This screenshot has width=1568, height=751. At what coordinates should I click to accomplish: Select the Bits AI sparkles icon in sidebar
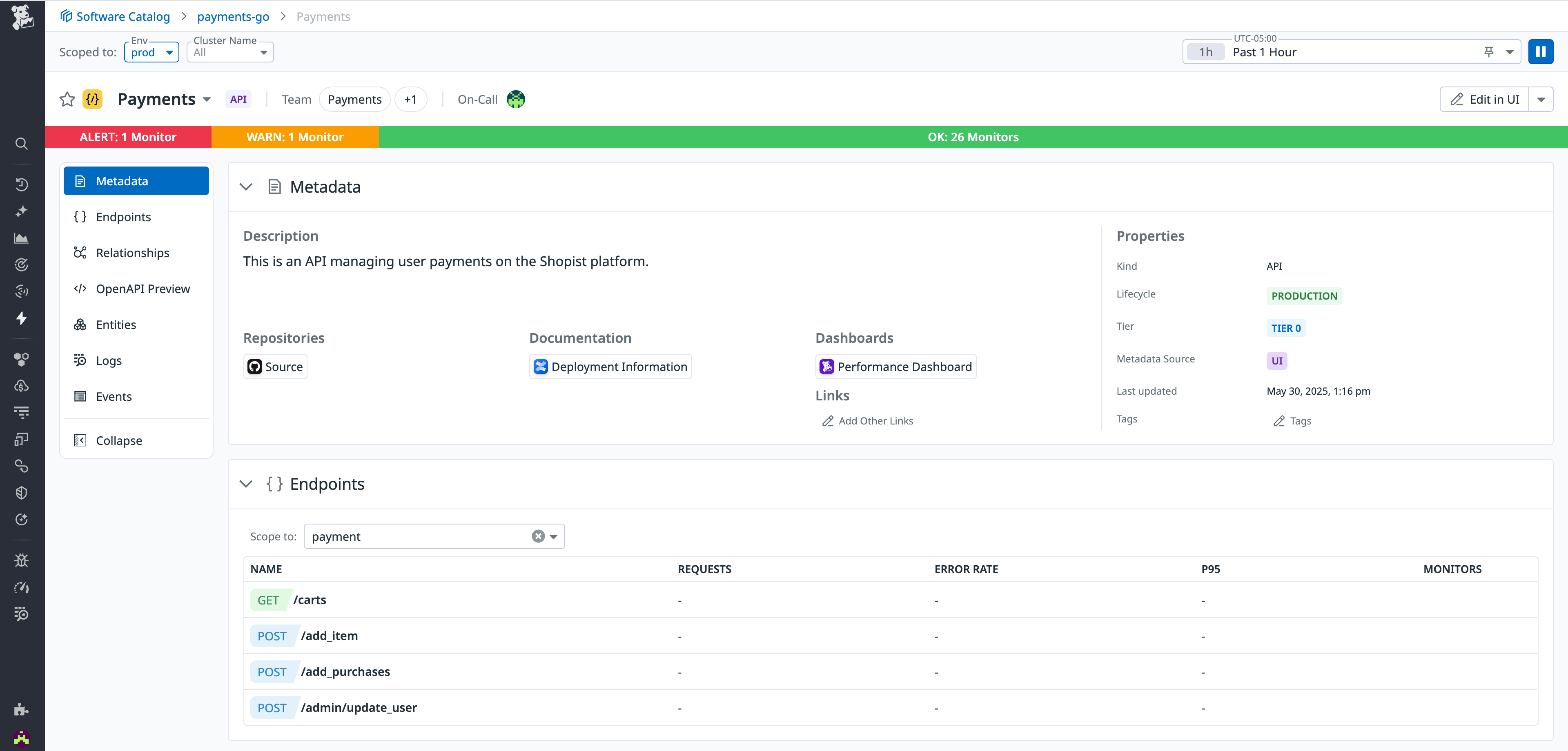(21, 211)
